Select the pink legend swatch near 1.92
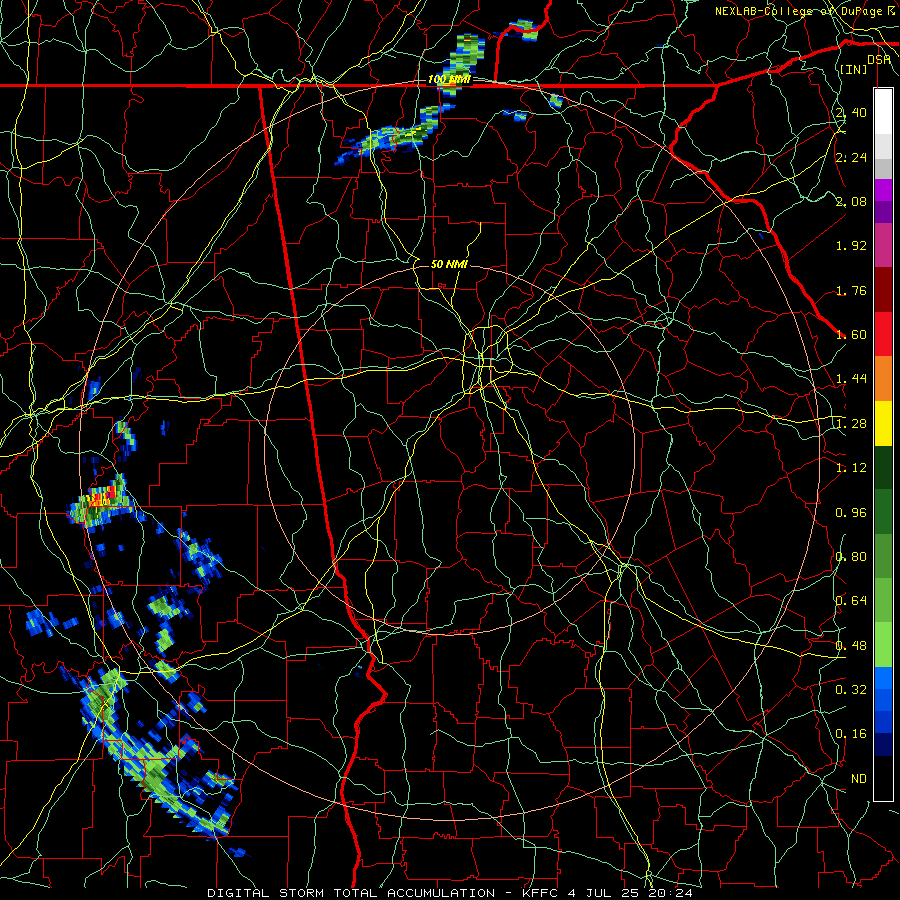This screenshot has height=900, width=900. 883,245
